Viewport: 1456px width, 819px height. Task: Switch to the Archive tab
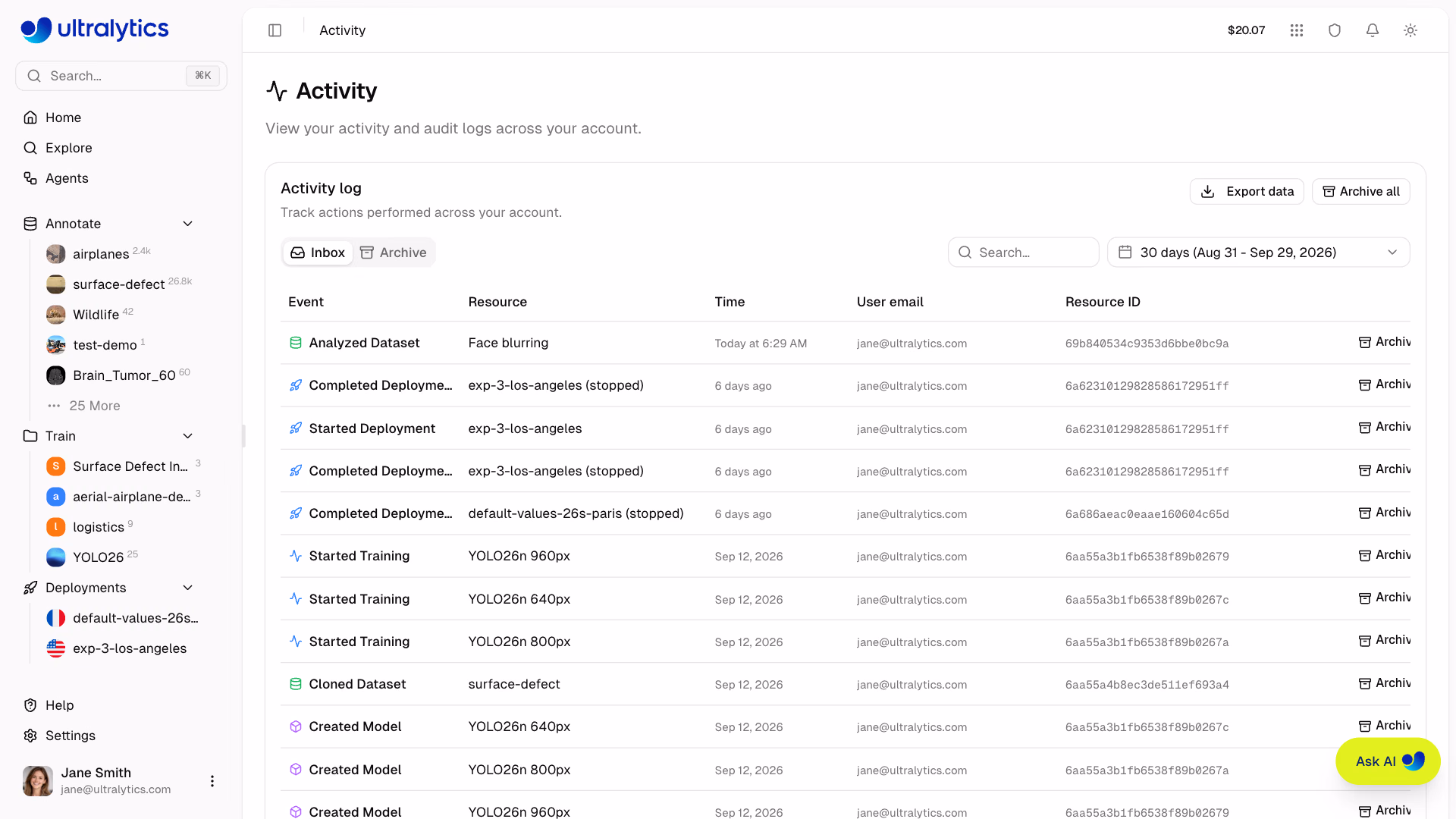393,253
